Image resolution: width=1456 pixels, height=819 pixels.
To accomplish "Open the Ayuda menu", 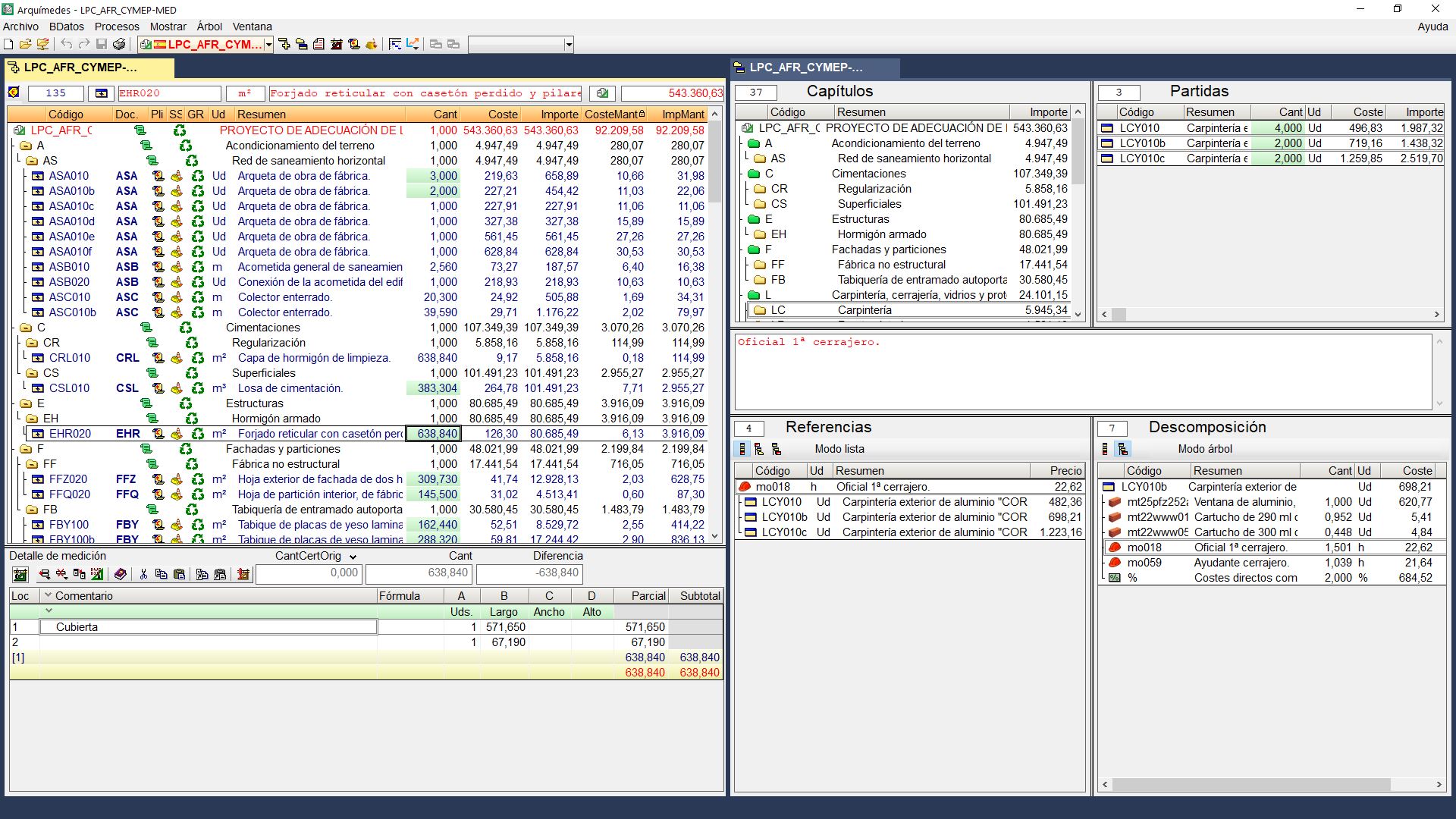I will click(1432, 27).
